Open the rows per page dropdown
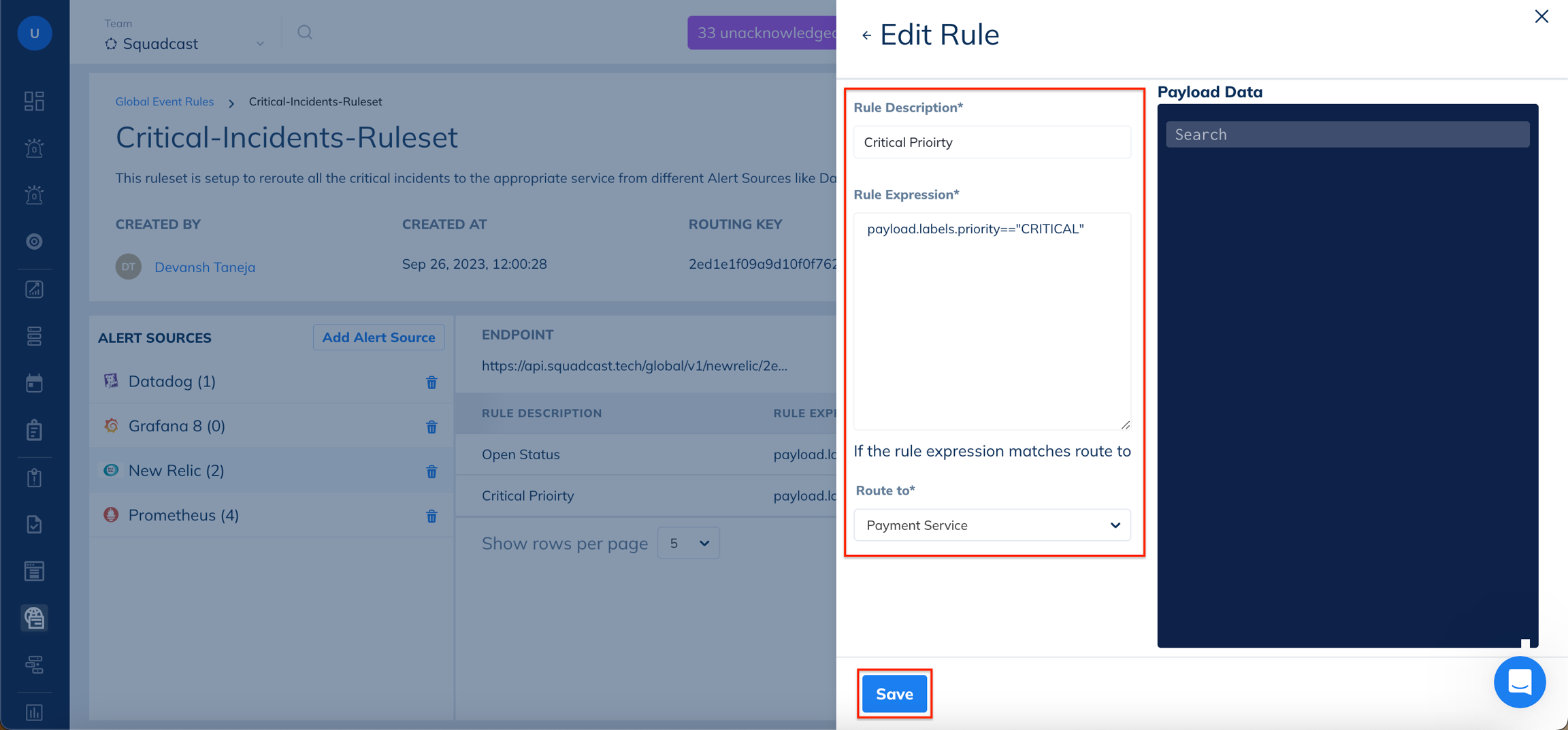Screen dimensions: 1568x730 pyautogui.click(x=689, y=544)
